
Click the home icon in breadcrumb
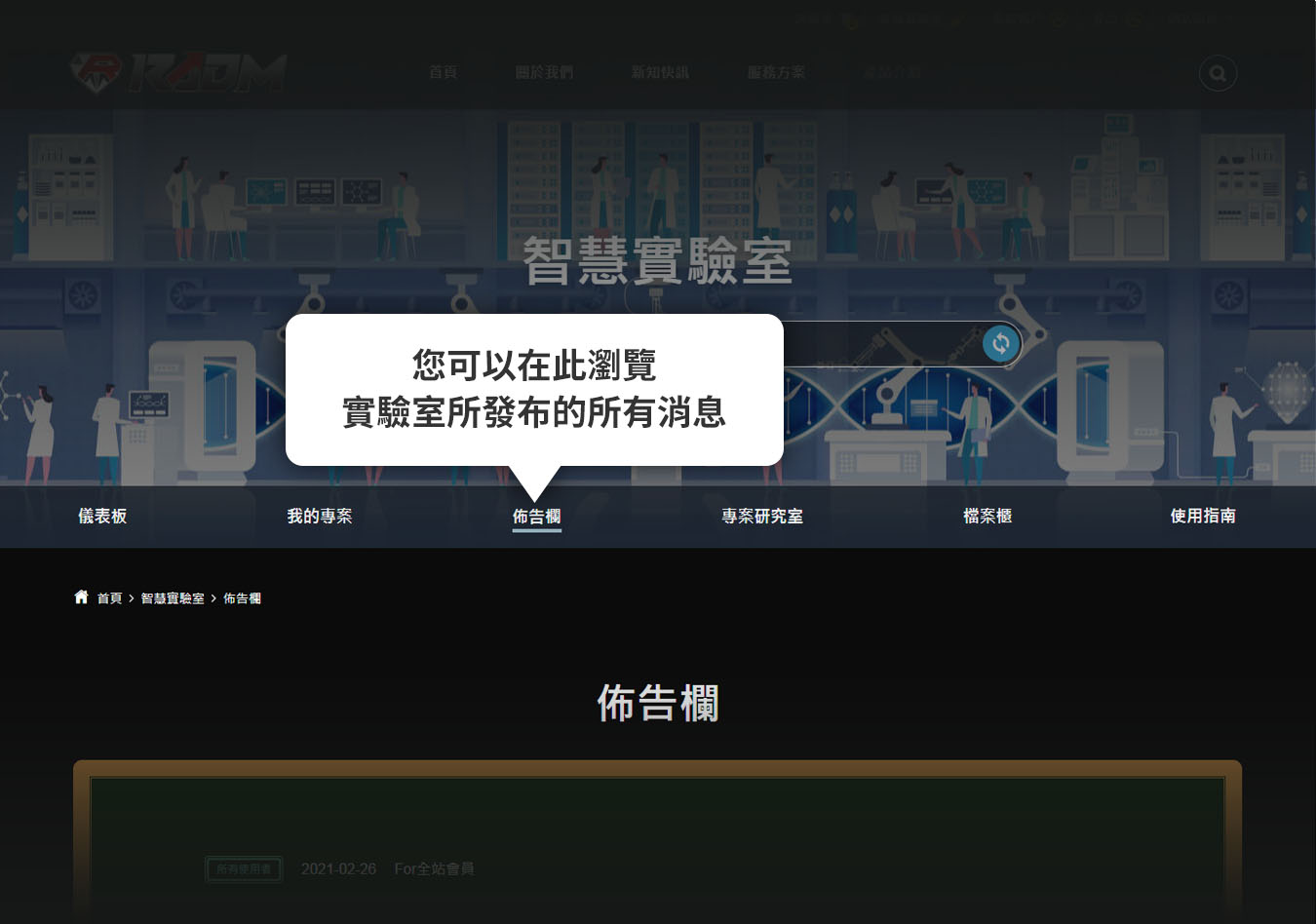point(81,597)
